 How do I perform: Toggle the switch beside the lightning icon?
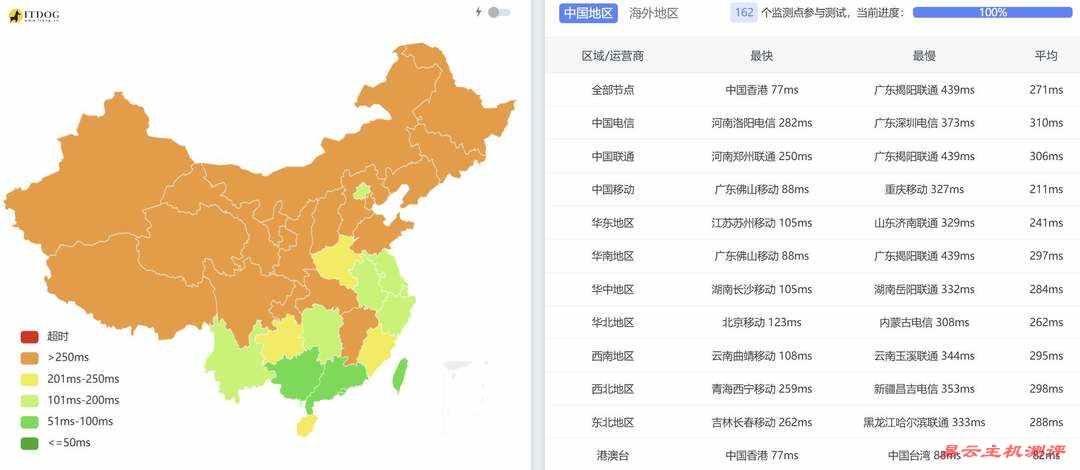(x=499, y=12)
